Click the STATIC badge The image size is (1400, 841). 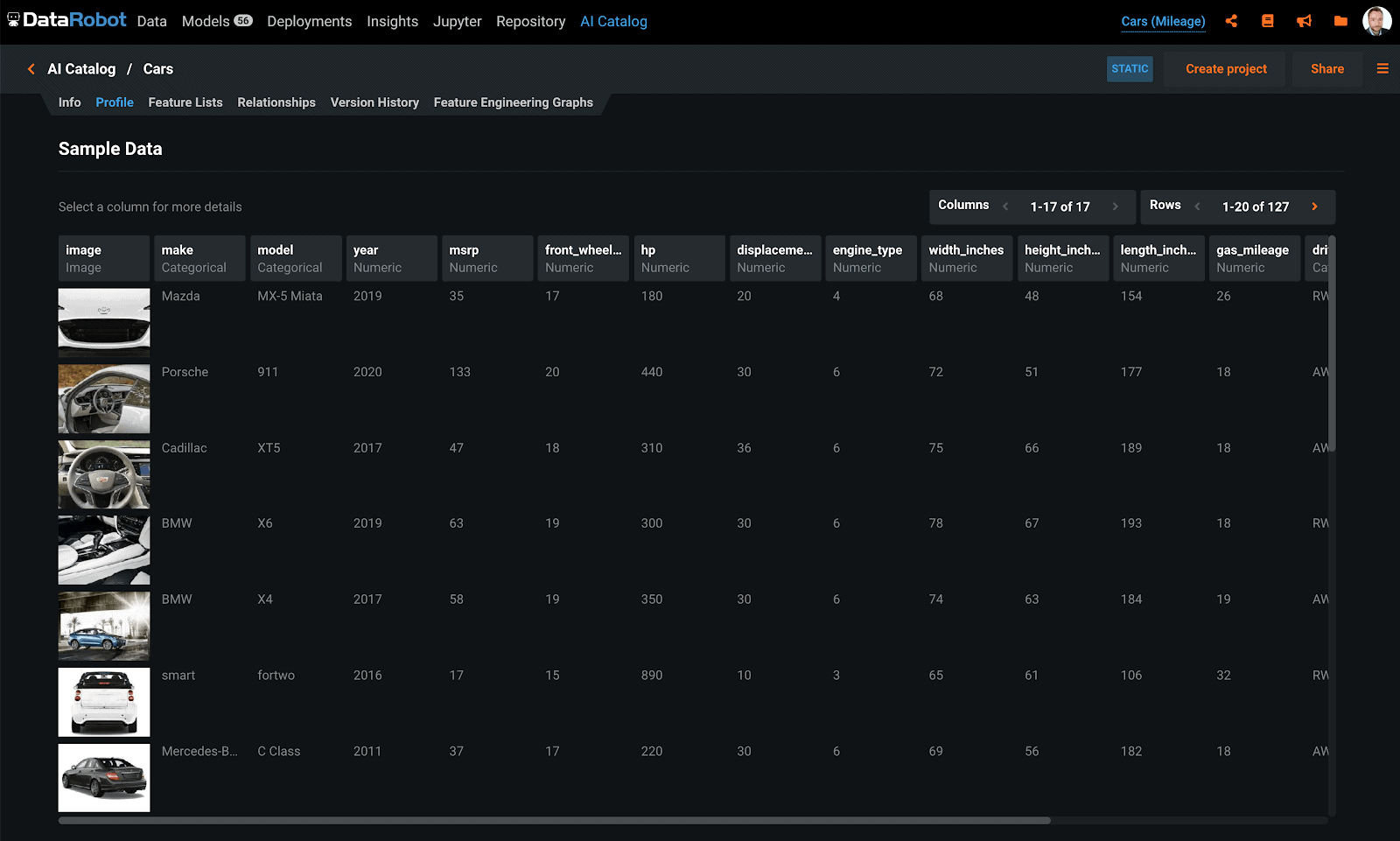pyautogui.click(x=1130, y=69)
